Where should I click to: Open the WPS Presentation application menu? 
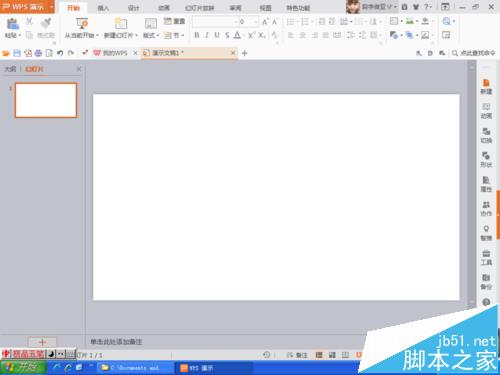click(x=27, y=7)
